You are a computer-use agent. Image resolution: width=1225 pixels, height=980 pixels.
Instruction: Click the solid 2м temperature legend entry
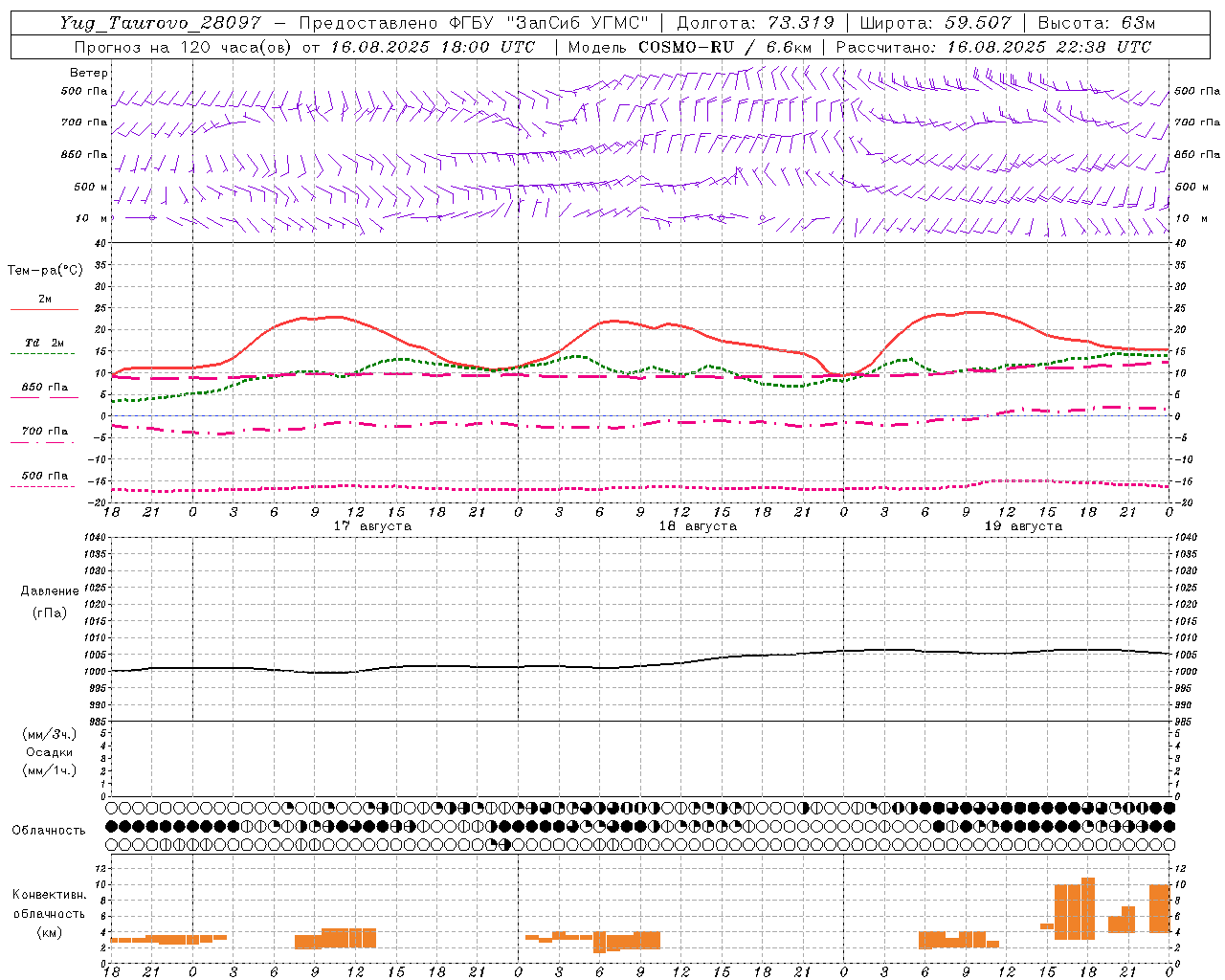click(x=44, y=301)
